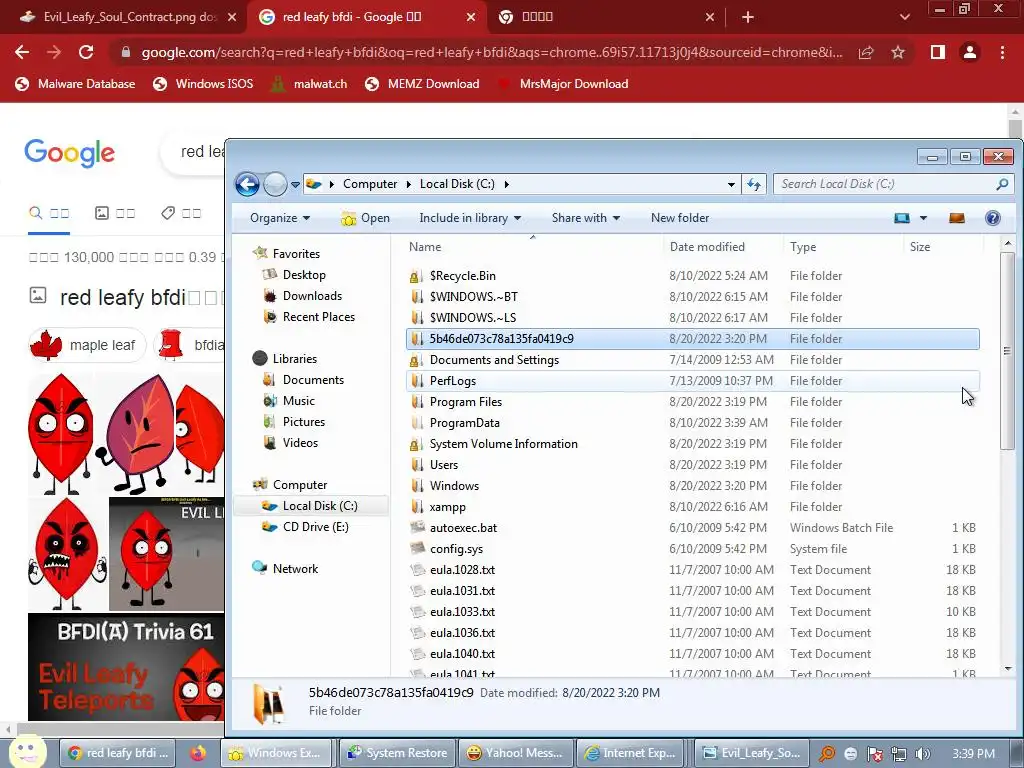This screenshot has width=1024, height=768.
Task: Select Desktop in Favorites
Action: [304, 275]
